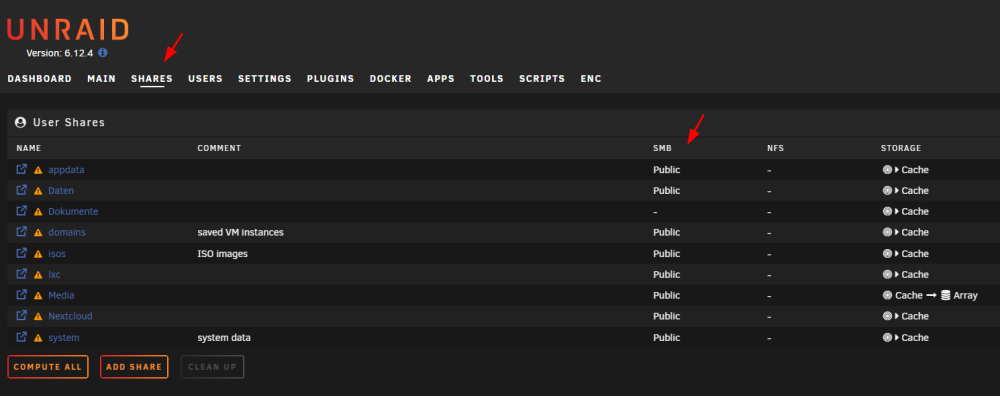
Task: Click the warning triangle next to Daten
Action: click(38, 191)
